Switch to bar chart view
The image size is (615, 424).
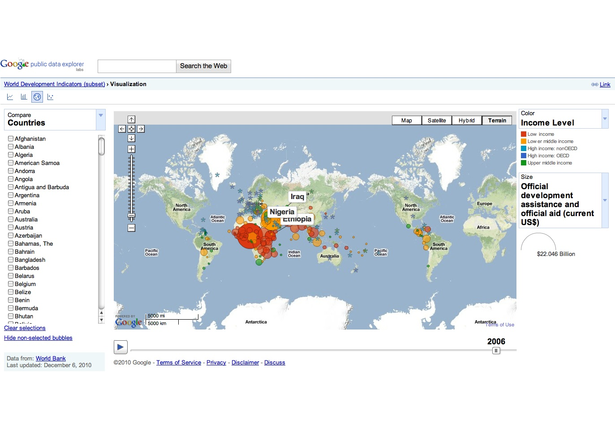[x=24, y=97]
